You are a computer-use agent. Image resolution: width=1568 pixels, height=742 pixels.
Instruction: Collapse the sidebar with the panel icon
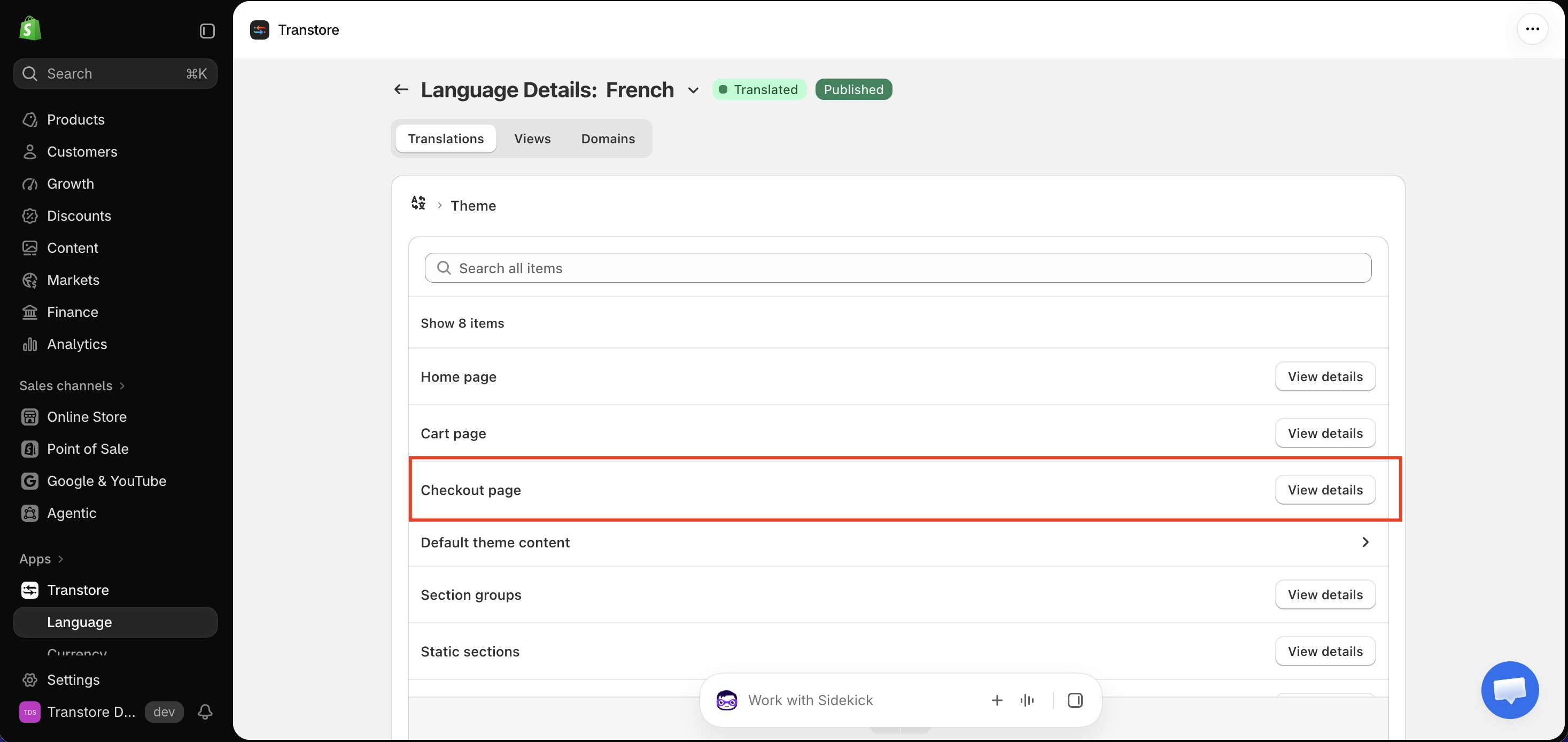point(207,30)
